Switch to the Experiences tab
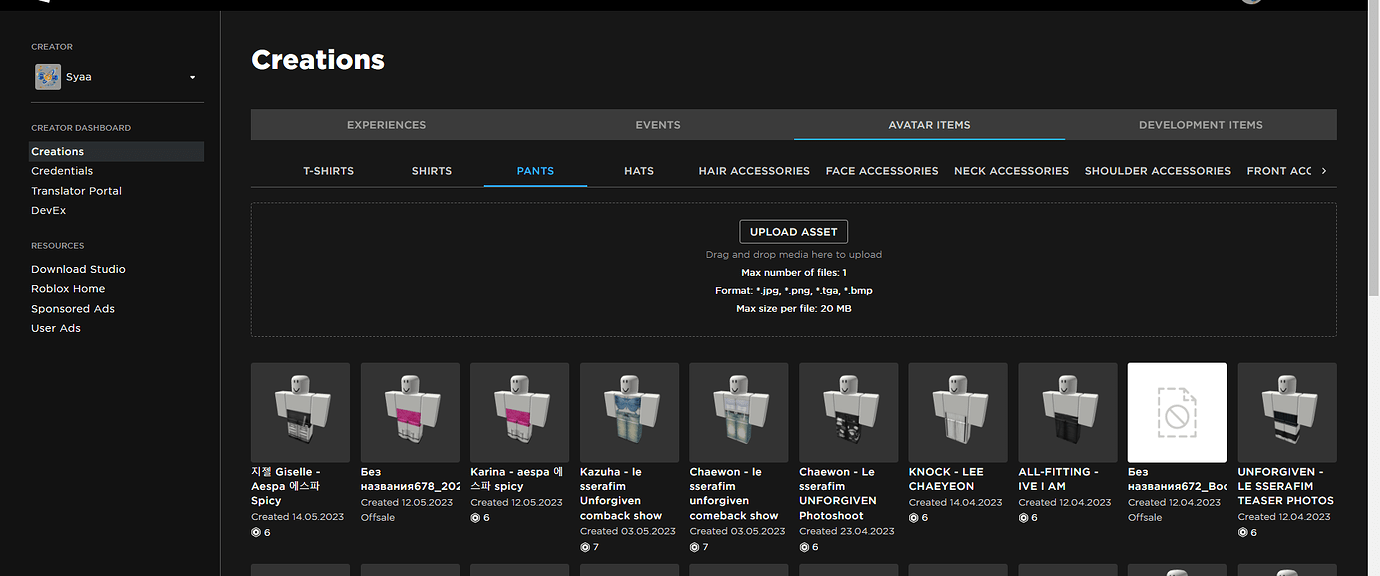1380x576 pixels. (x=386, y=124)
